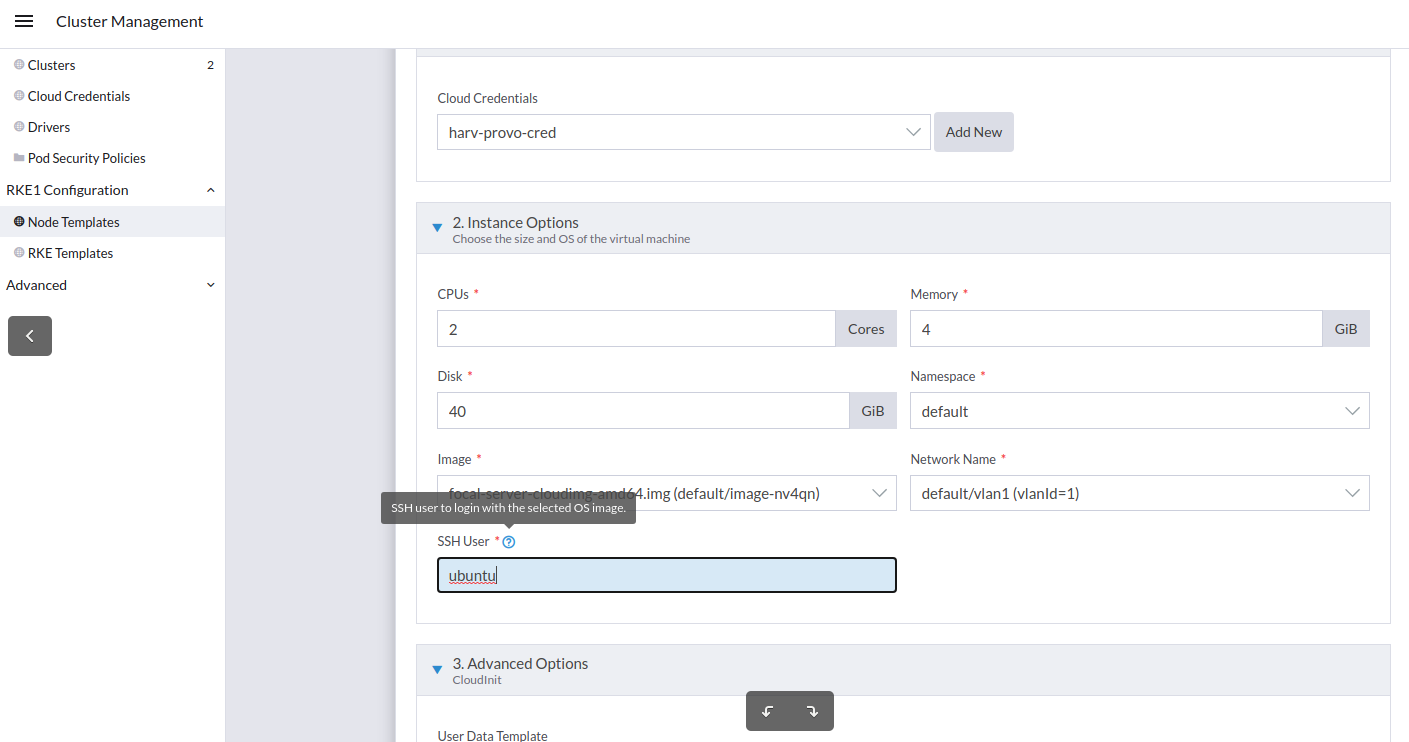Click the SSH User help question-mark icon
Screen dimensions: 1409x742
pyautogui.click(x=508, y=541)
